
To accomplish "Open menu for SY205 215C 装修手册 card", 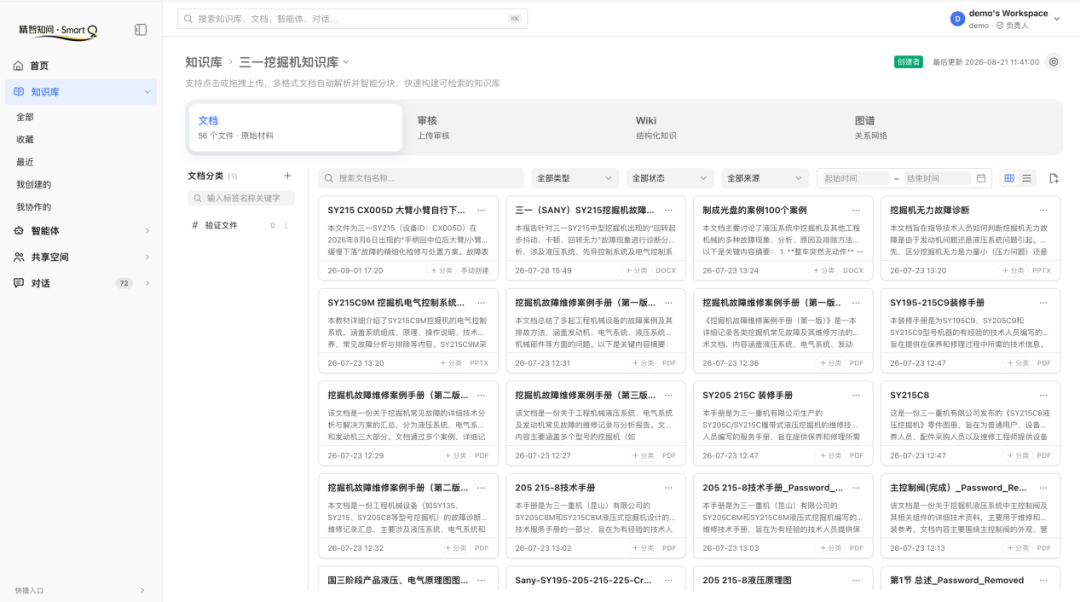I will (x=856, y=395).
